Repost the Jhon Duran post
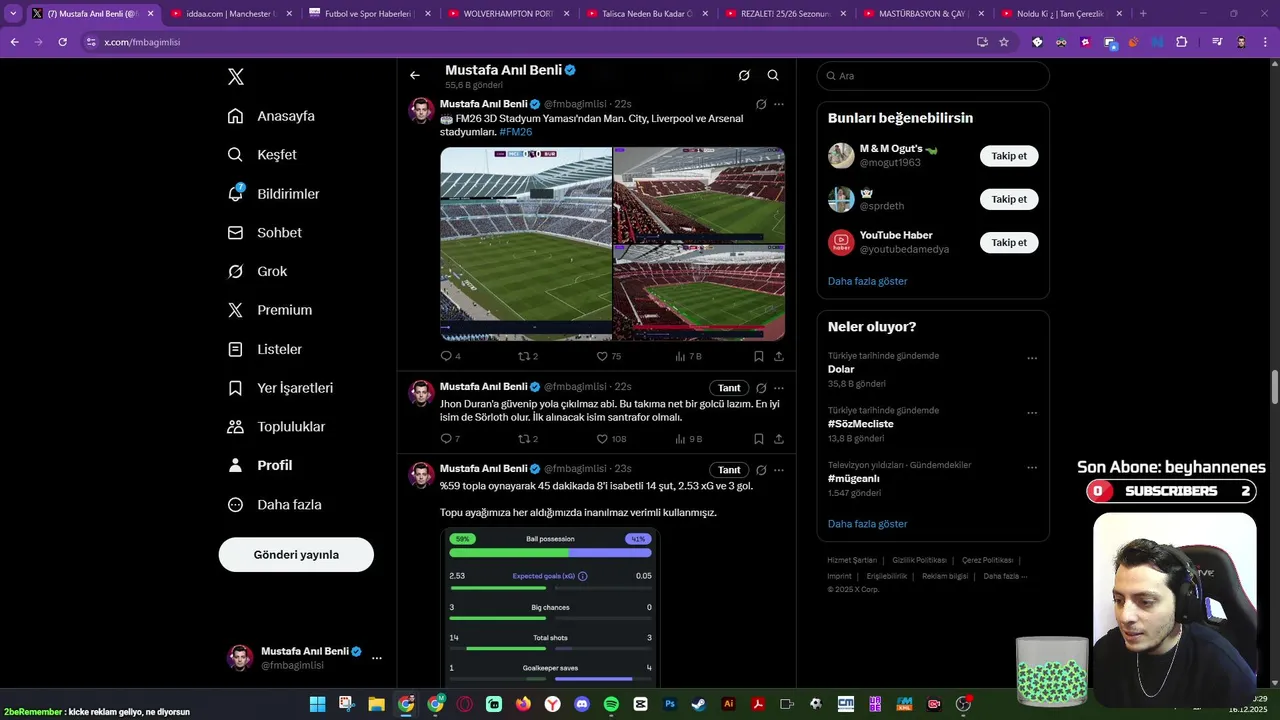The width and height of the screenshot is (1280, 720). (x=528, y=439)
